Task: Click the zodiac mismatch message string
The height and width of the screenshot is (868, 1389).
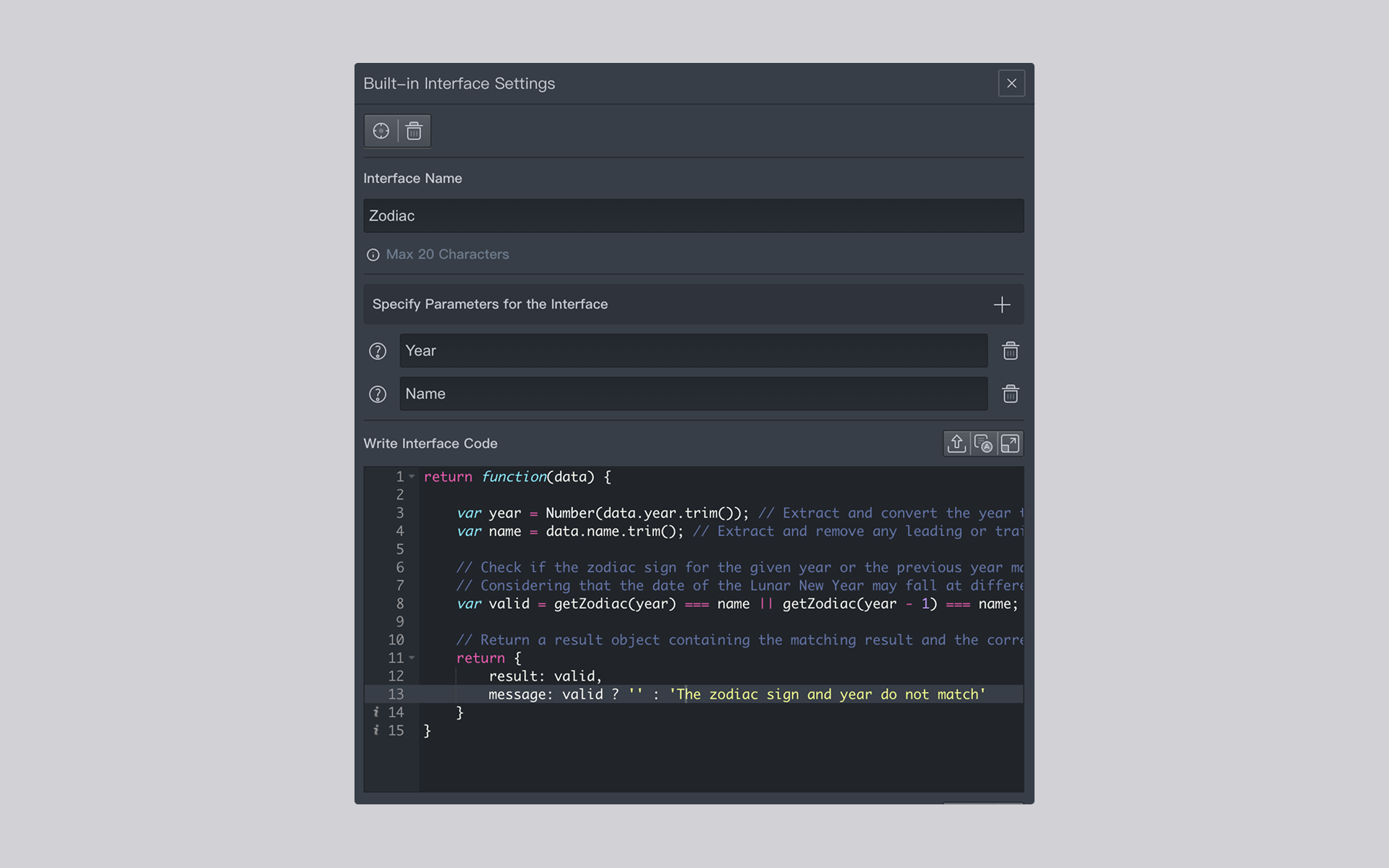Action: pyautogui.click(x=827, y=694)
